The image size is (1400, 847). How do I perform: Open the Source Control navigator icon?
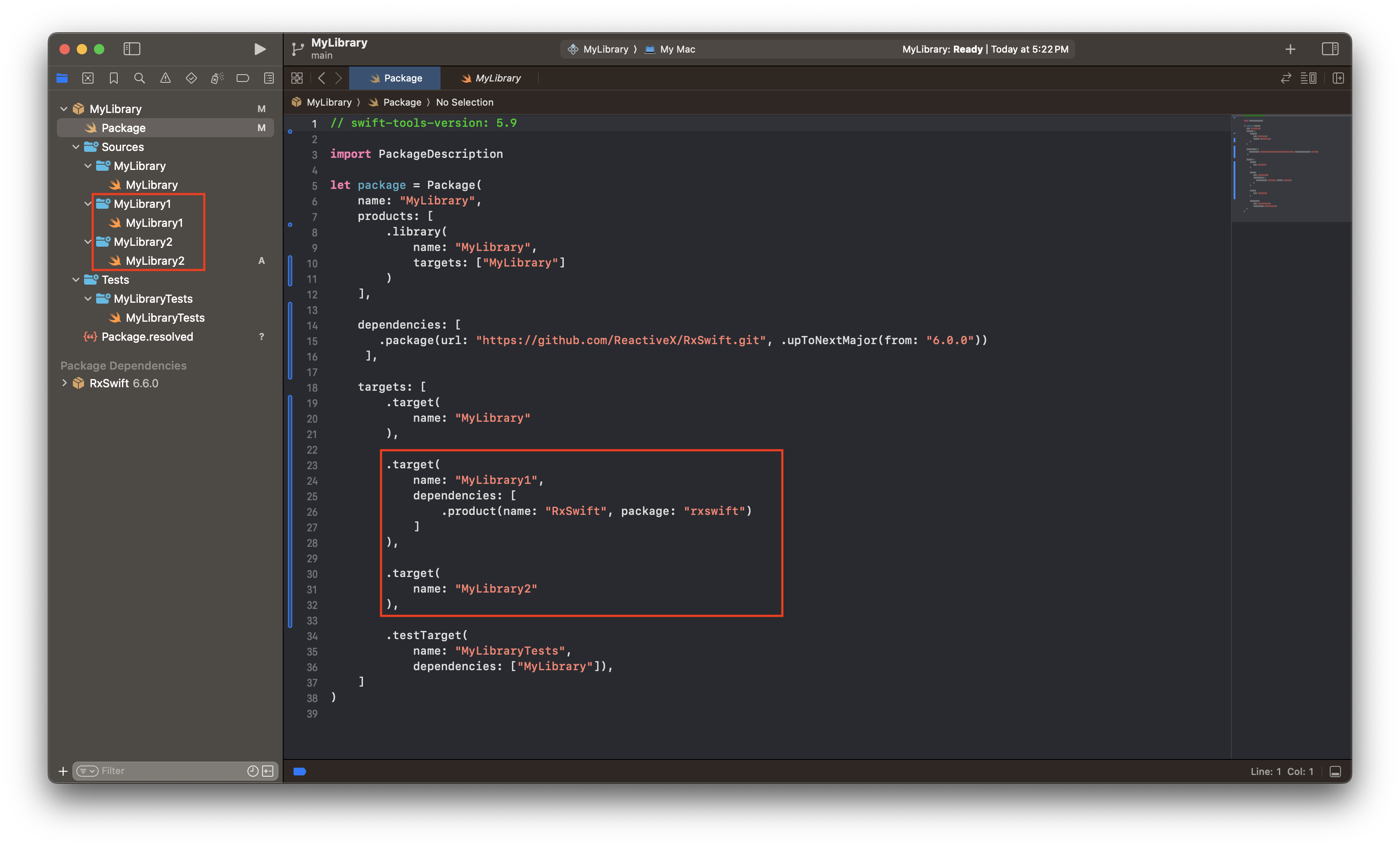tap(88, 78)
